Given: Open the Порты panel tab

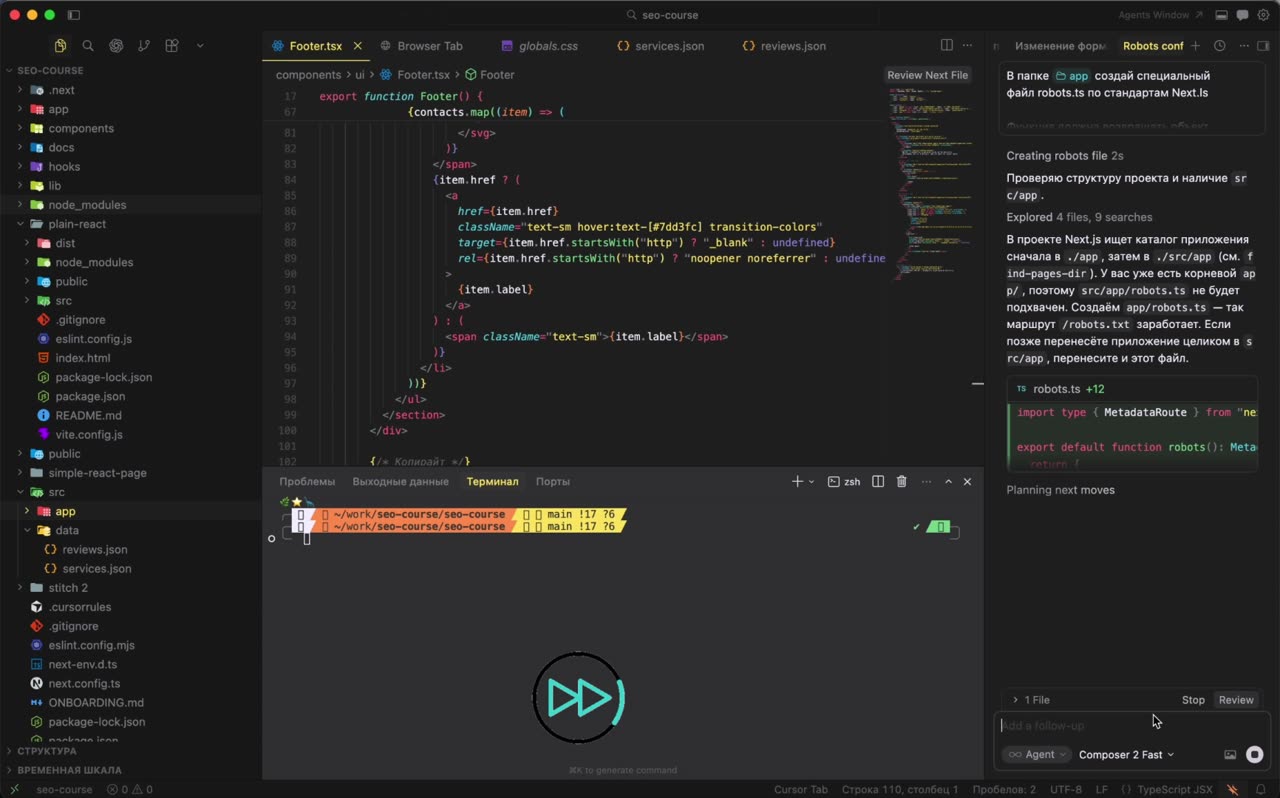Looking at the screenshot, I should coord(552,481).
